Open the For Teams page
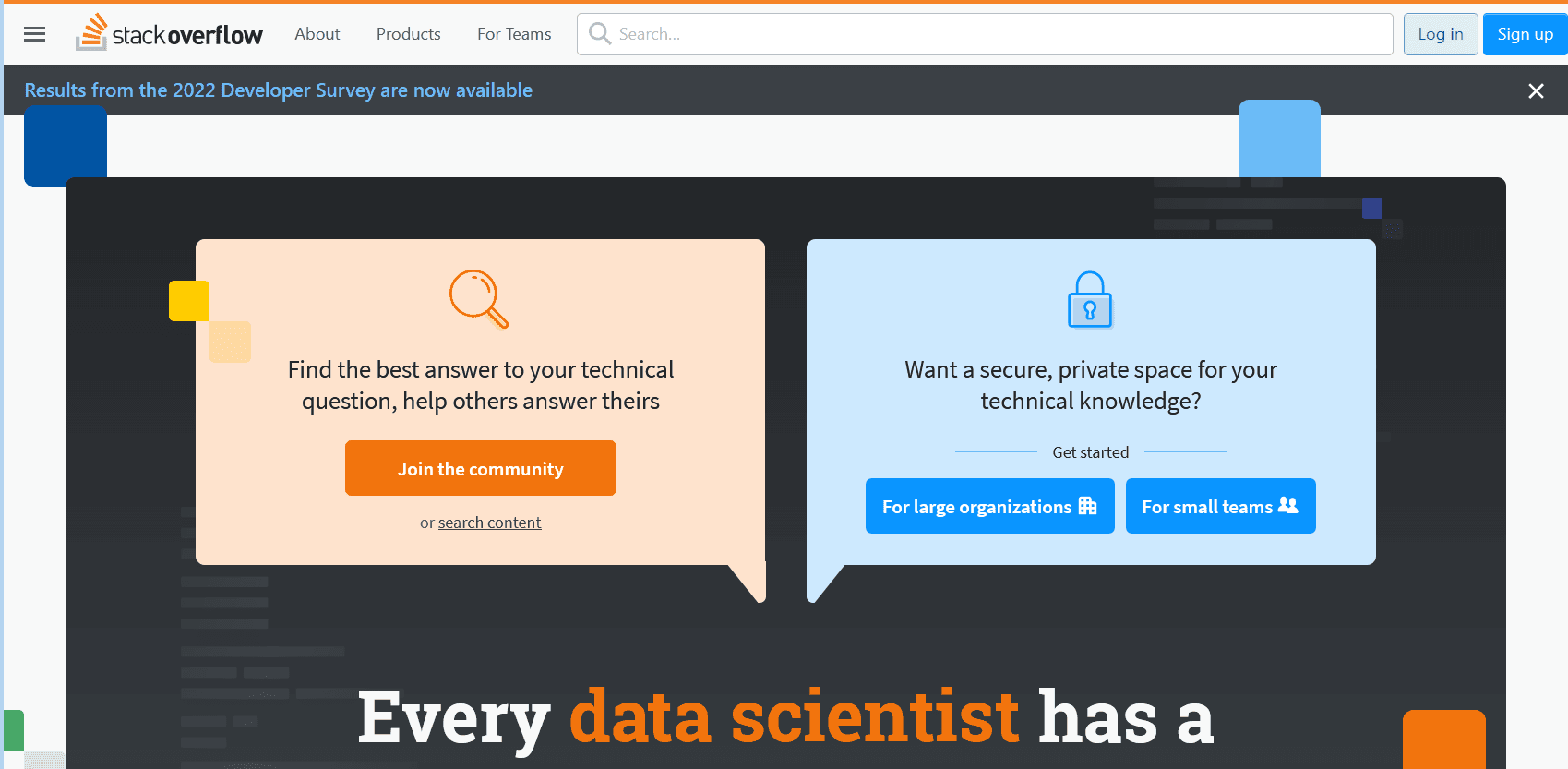1568x769 pixels. pyautogui.click(x=514, y=34)
